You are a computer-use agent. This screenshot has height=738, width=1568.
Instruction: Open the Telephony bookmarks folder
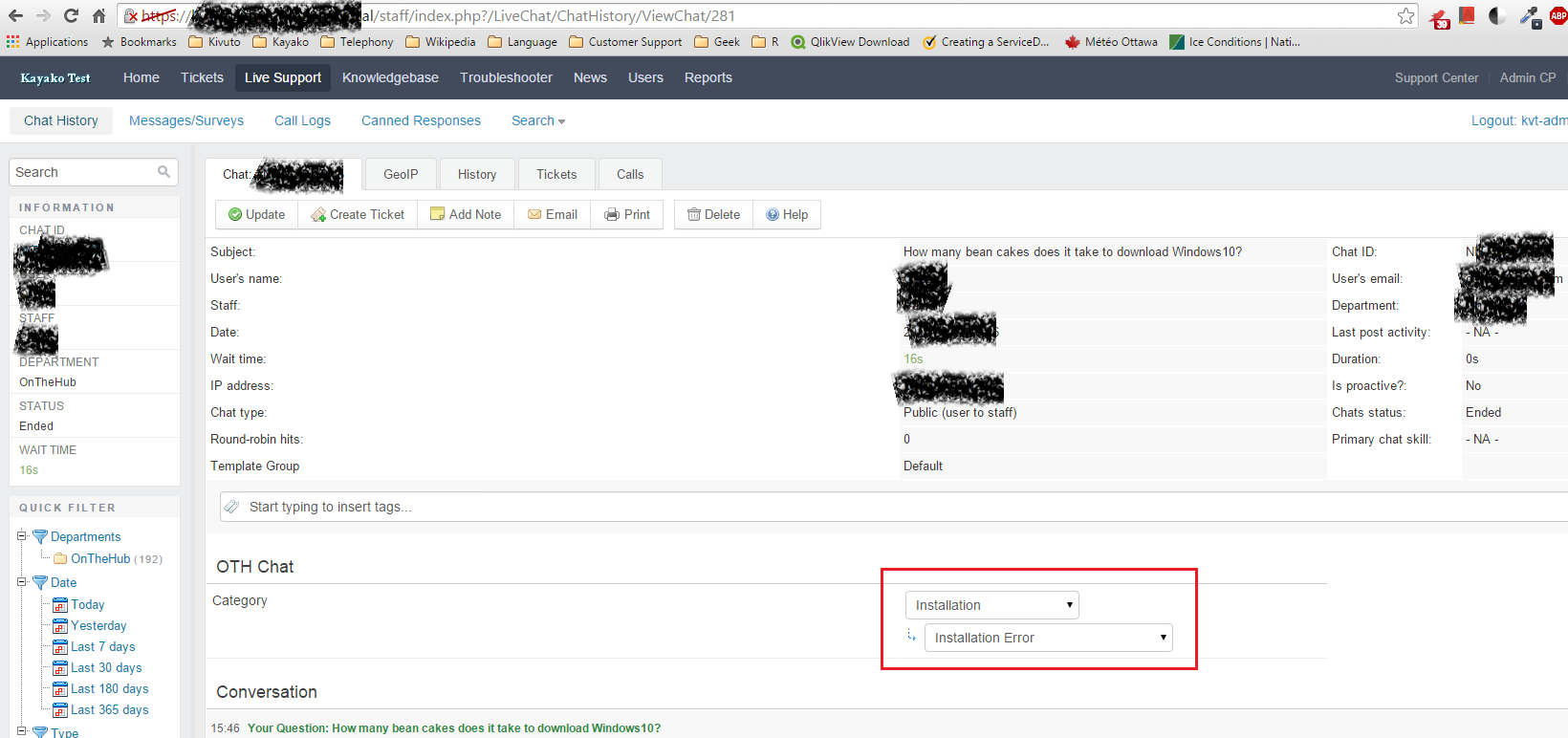pos(357,42)
